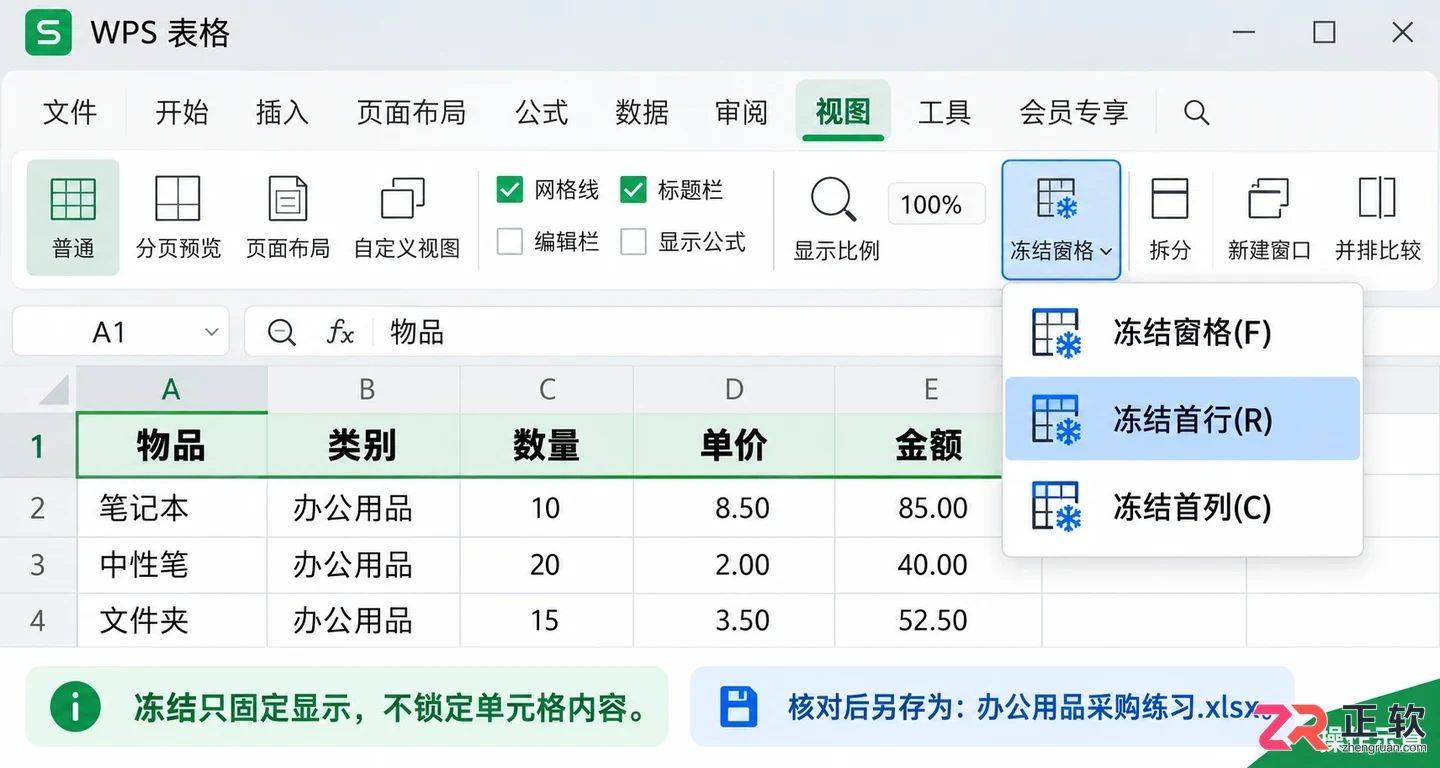
Task: Switch to the 数据 tab
Action: (642, 112)
